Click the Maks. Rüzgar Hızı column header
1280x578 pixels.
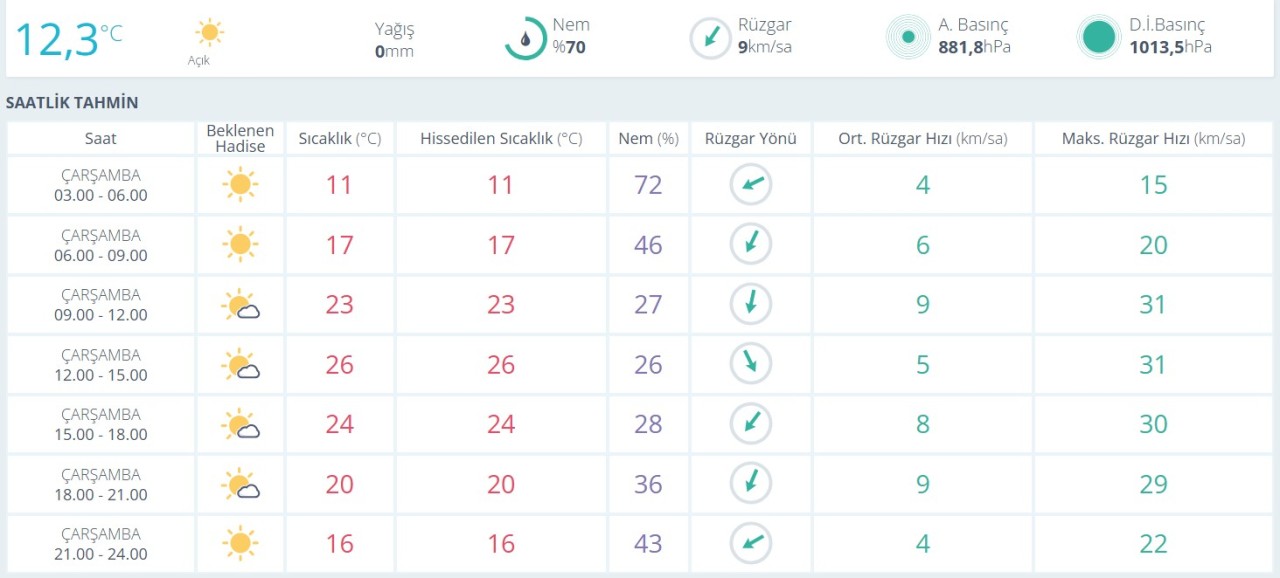pyautogui.click(x=1153, y=139)
